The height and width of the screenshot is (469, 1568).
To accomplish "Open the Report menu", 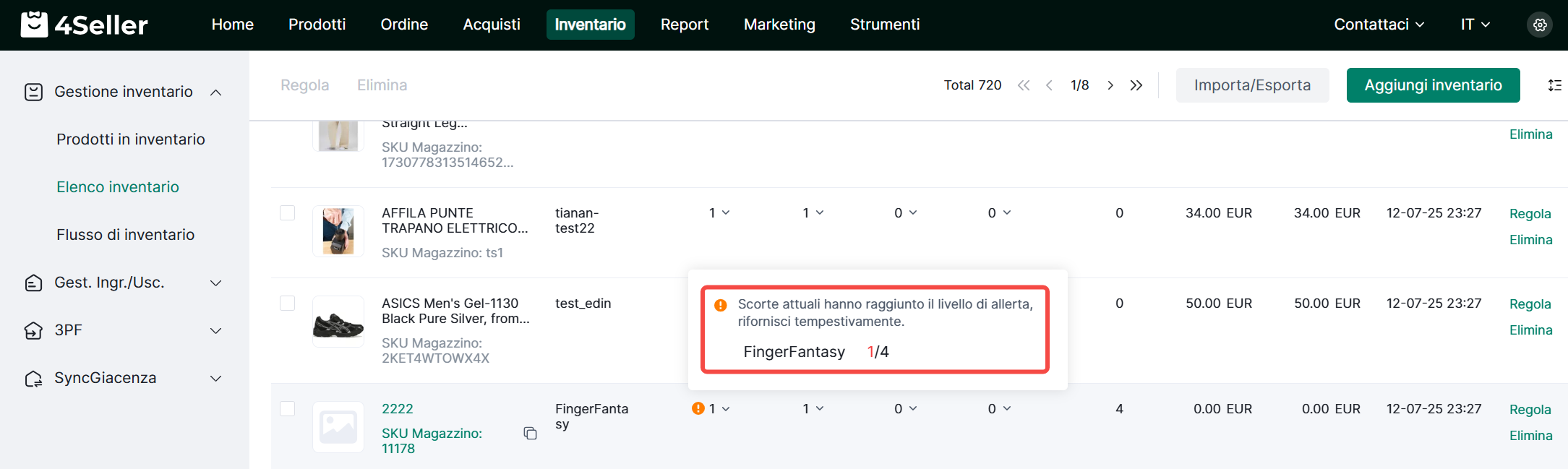I will point(684,25).
